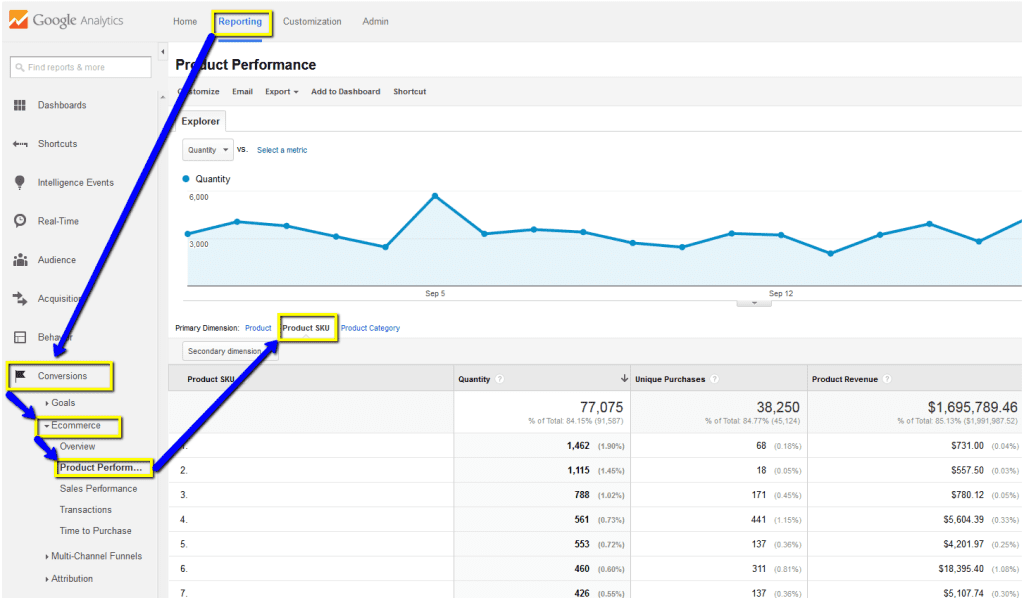1024x598 pixels.
Task: Click unique purchases value 311
Action: (759, 569)
